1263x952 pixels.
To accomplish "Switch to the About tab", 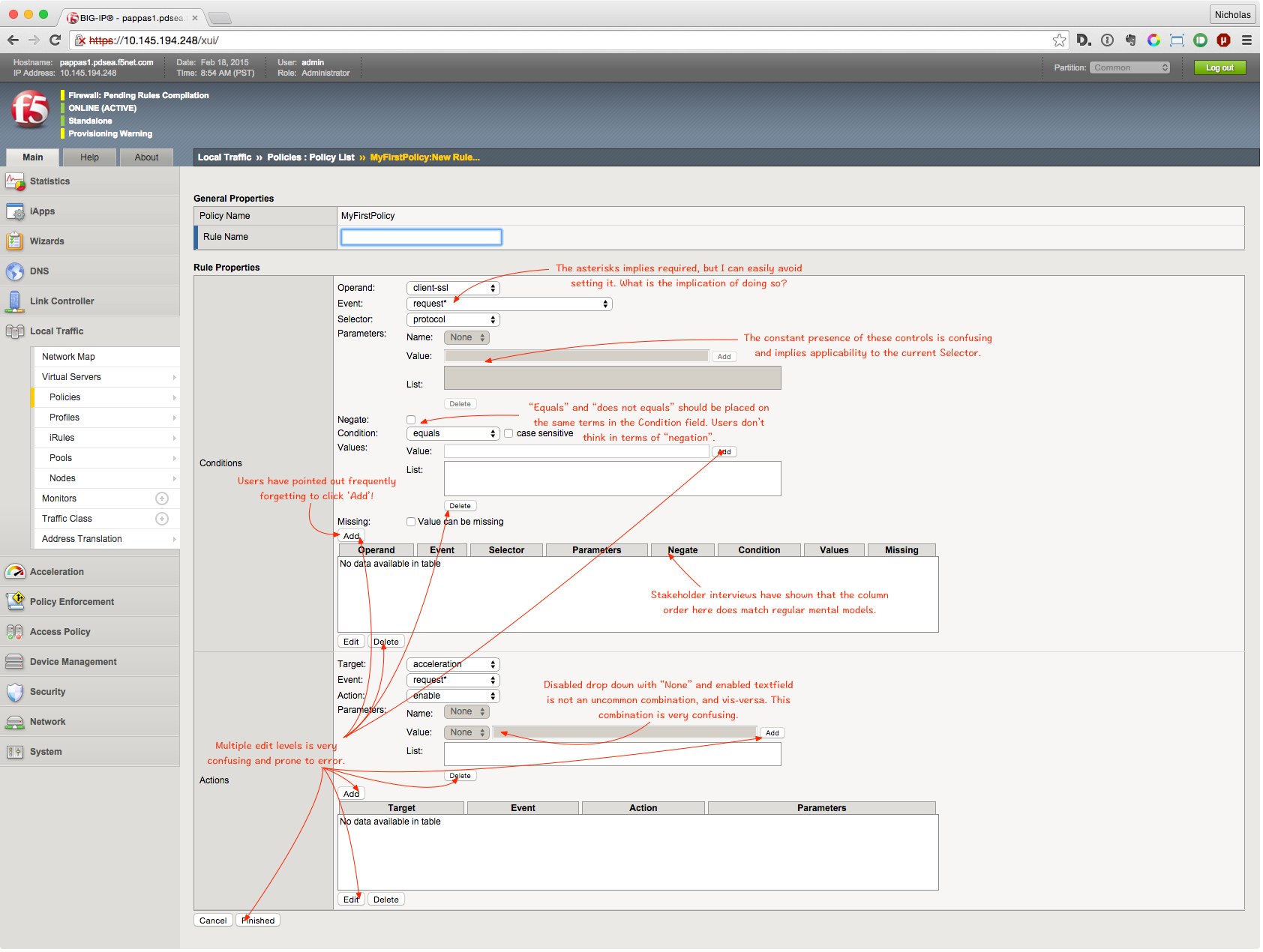I will tap(146, 157).
